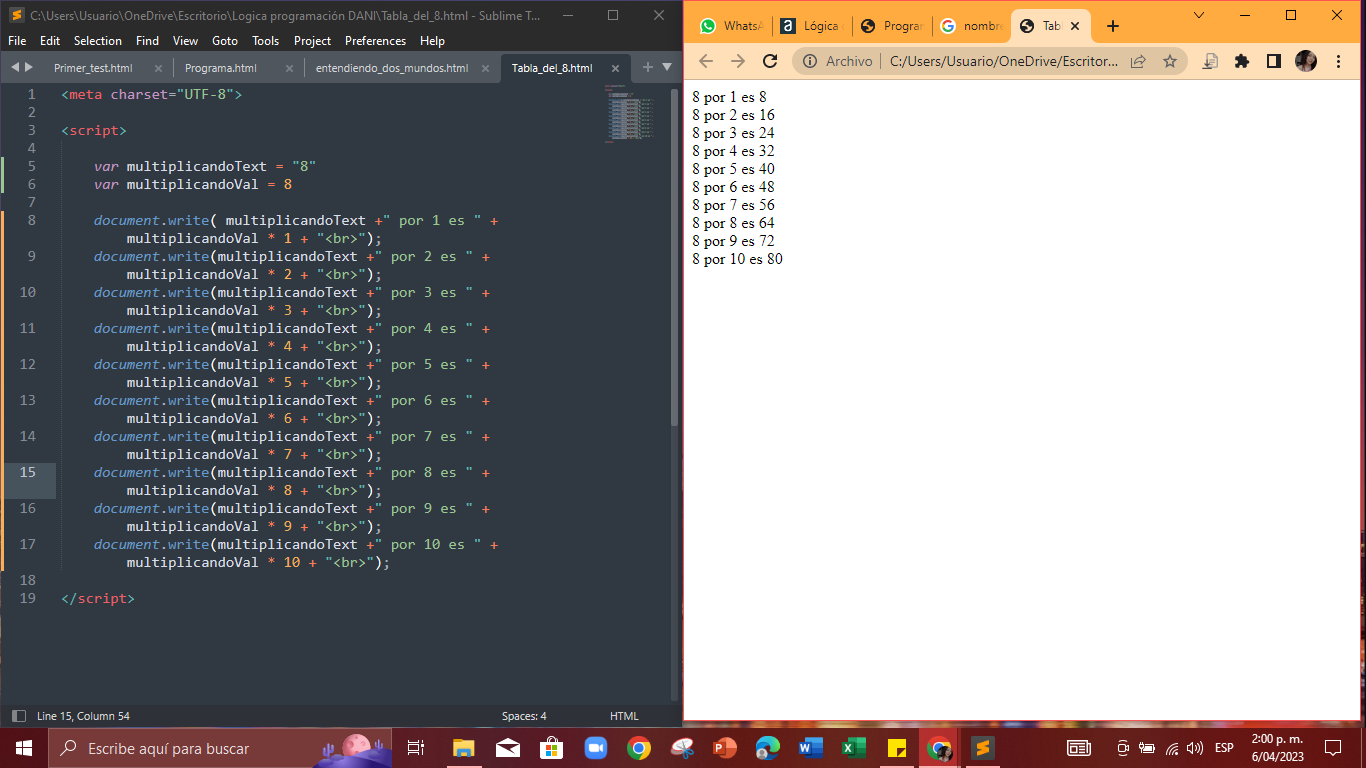Image resolution: width=1366 pixels, height=768 pixels.
Task: Click the Chrome page-download extension icon
Action: pyautogui.click(x=1210, y=61)
